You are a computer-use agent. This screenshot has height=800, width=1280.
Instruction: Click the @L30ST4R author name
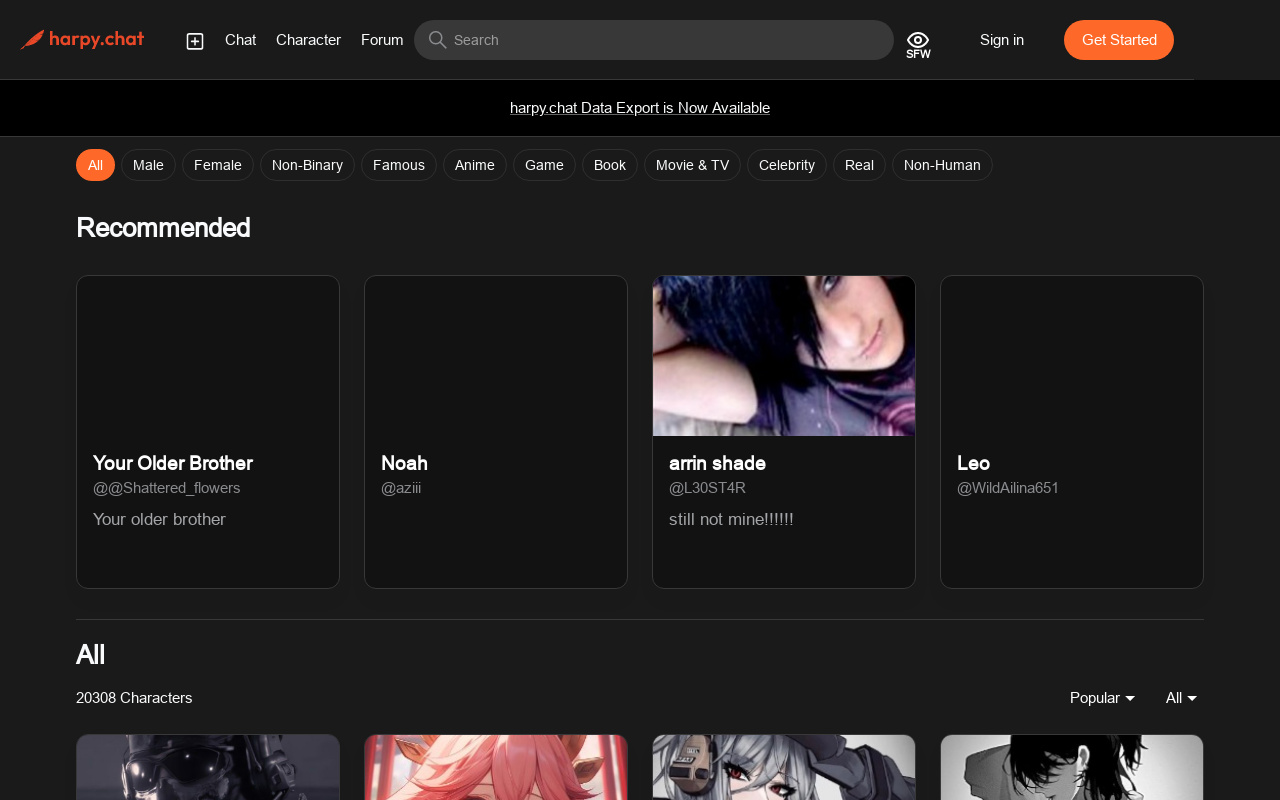[x=707, y=488]
